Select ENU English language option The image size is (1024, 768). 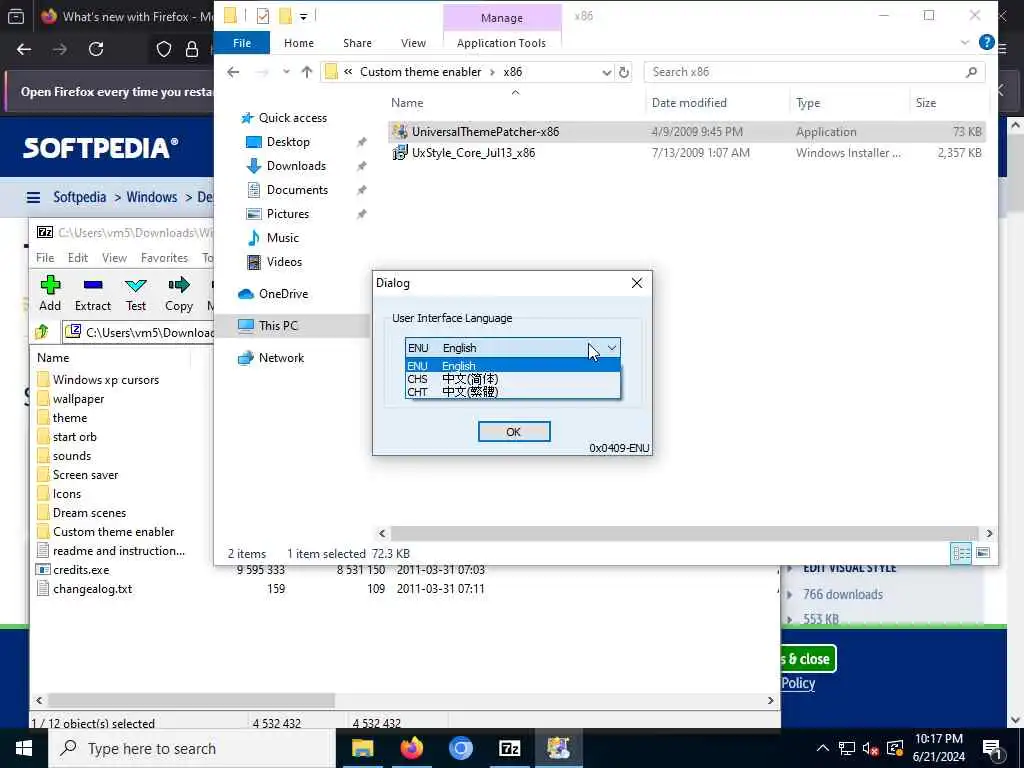[x=513, y=366]
